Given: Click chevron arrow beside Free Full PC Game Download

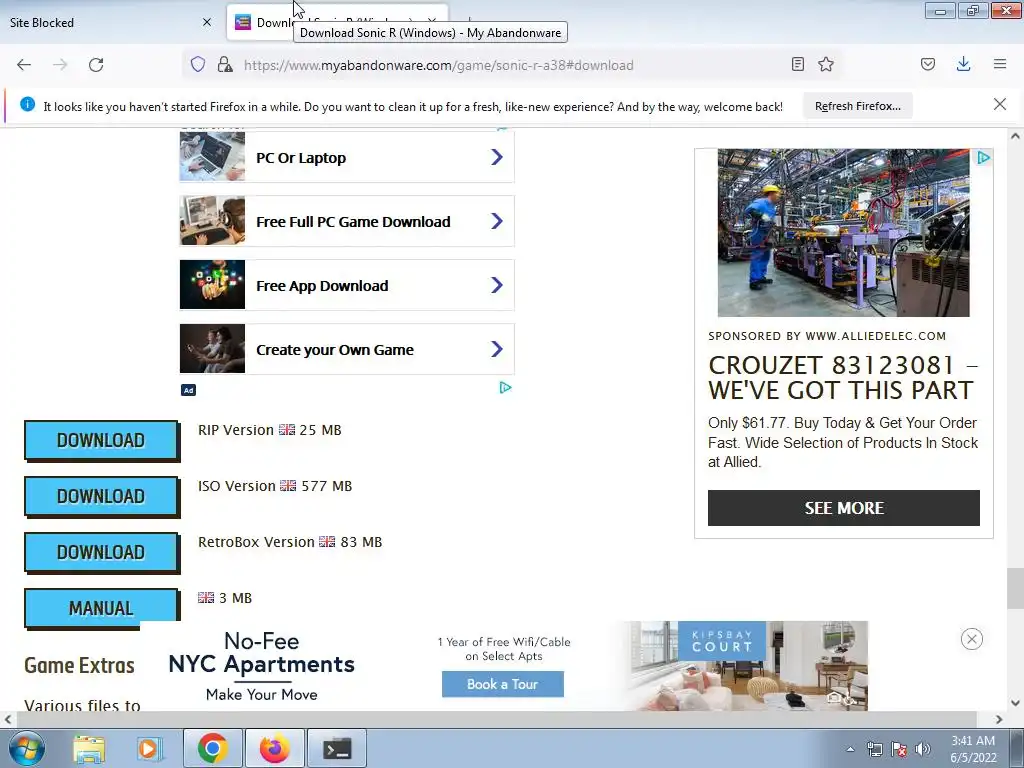Looking at the screenshot, I should (497, 221).
